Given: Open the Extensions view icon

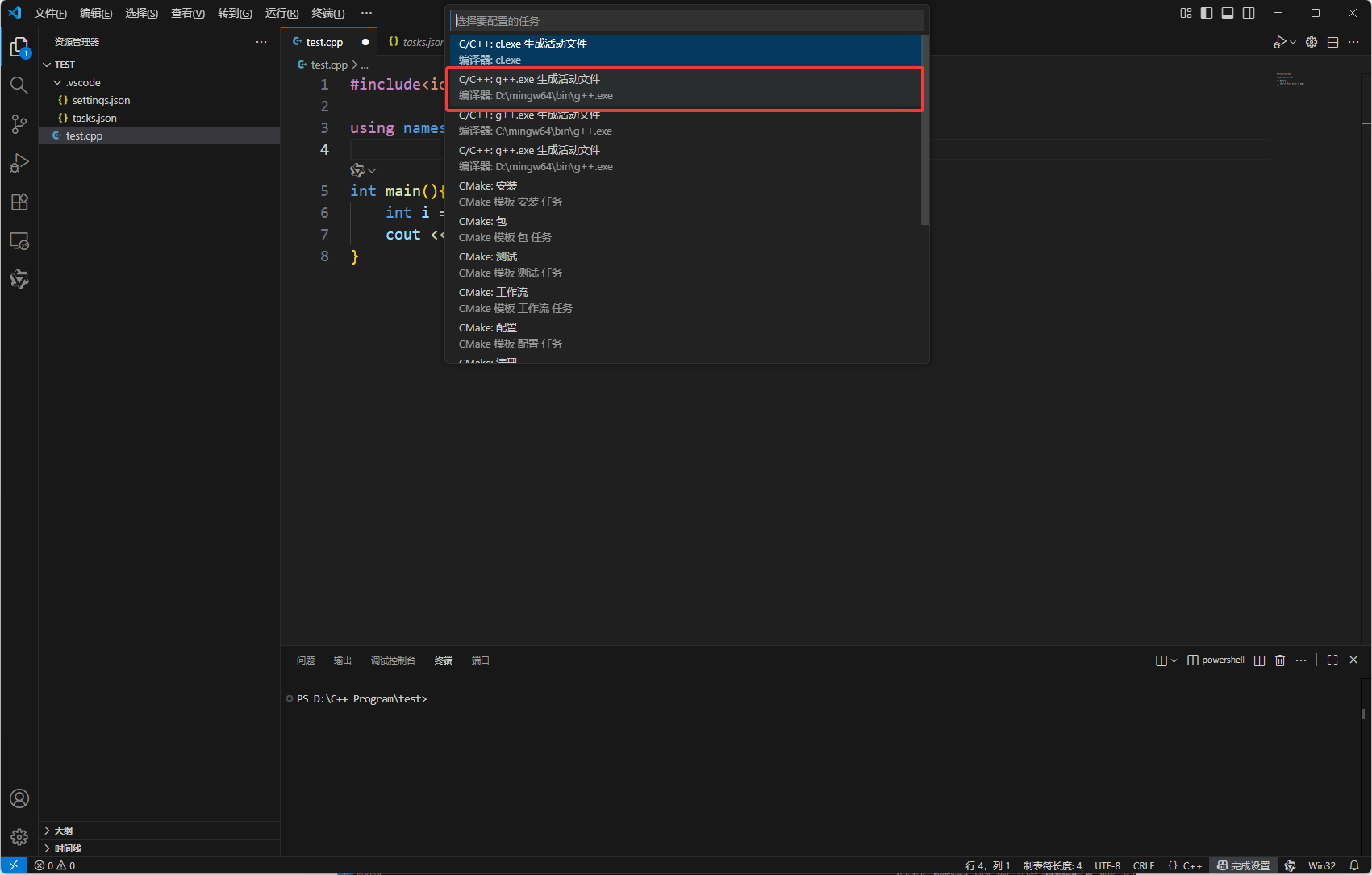Looking at the screenshot, I should [19, 202].
